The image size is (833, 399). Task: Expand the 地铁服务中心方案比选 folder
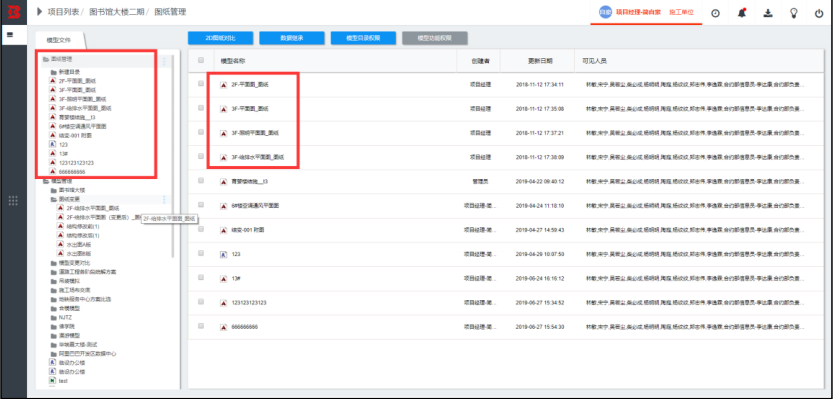click(x=53, y=299)
